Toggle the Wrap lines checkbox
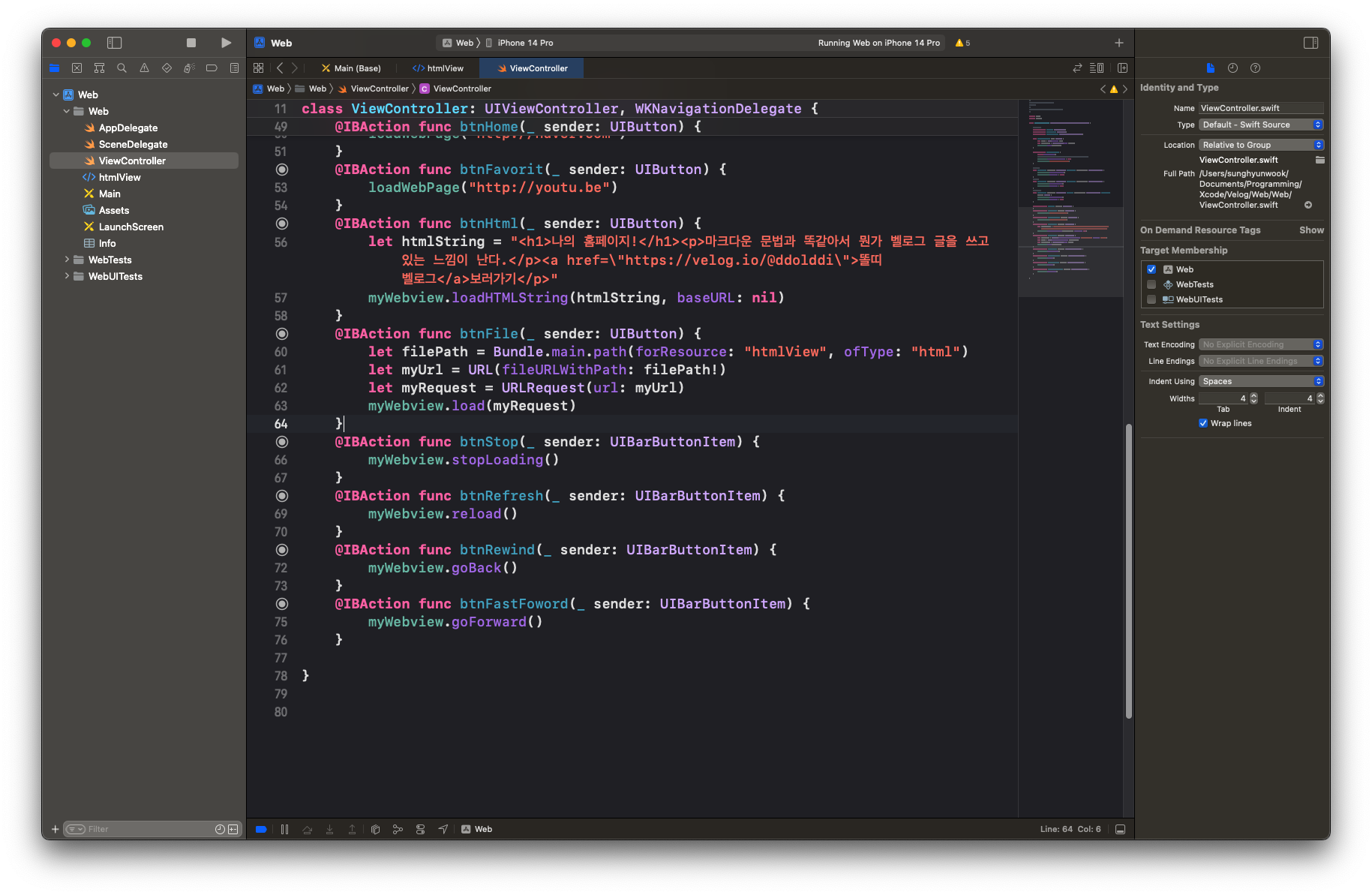Screen dimensions: 1372x895 [x=1203, y=423]
